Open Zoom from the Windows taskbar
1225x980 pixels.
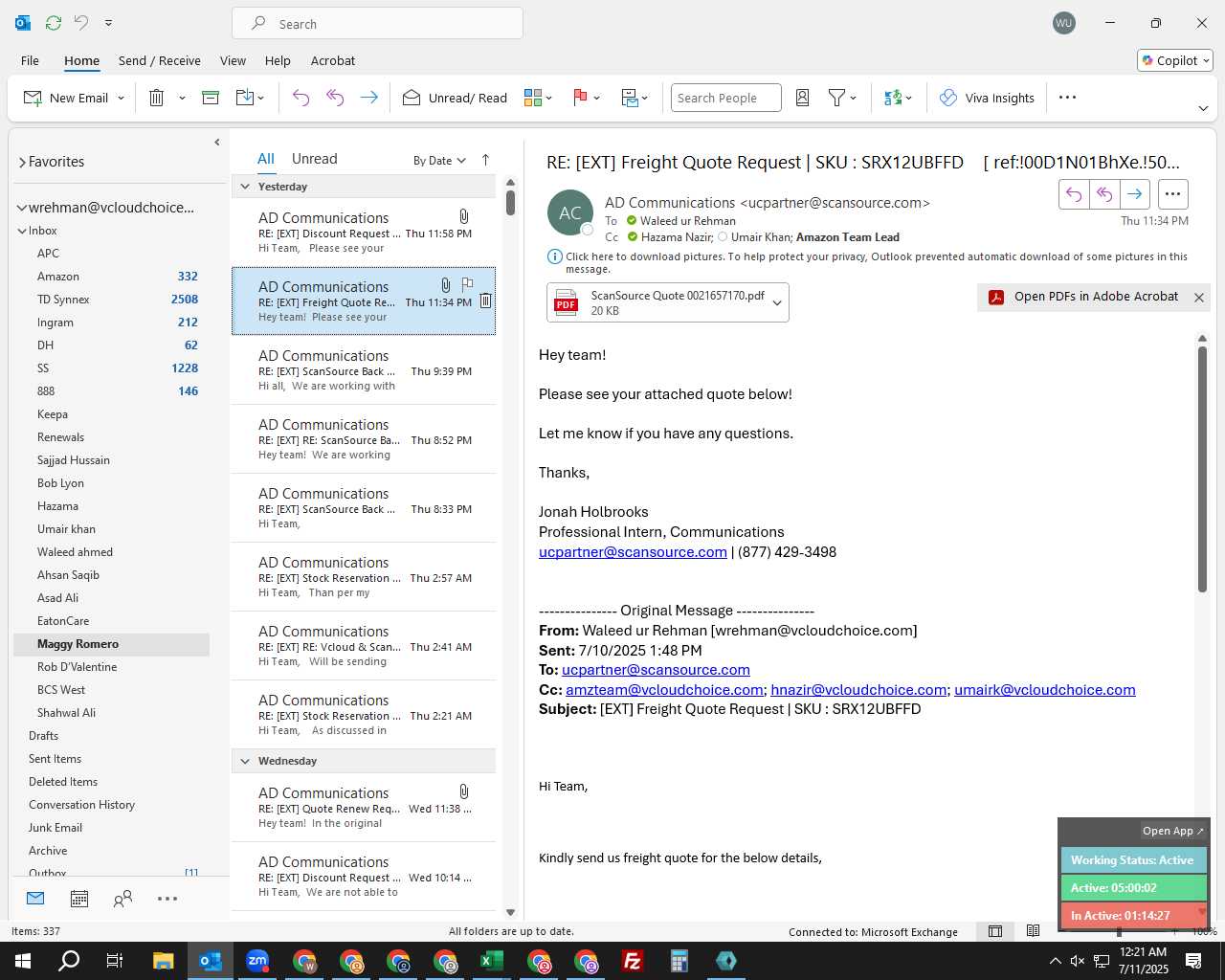pos(257,961)
